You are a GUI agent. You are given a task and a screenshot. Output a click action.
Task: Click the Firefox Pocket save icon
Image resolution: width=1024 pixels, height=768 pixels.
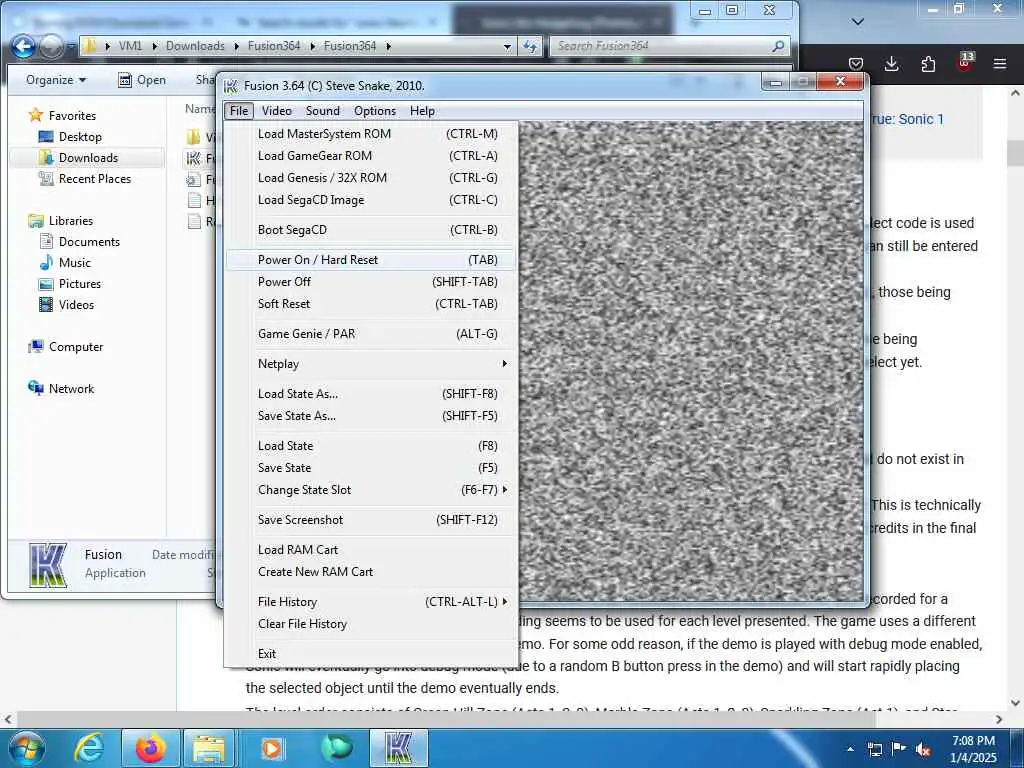click(856, 63)
